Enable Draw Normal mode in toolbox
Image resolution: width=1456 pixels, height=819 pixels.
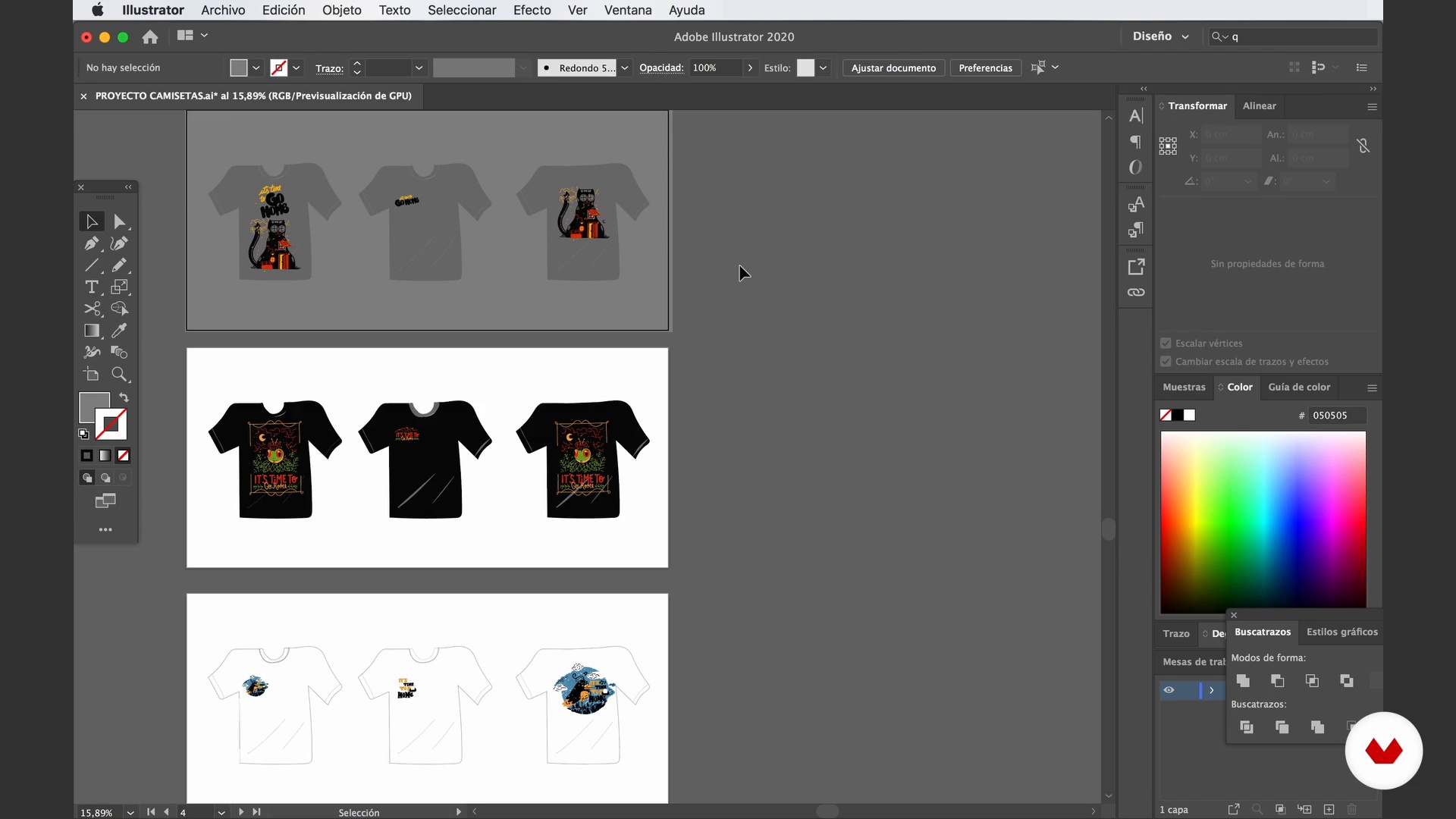pyautogui.click(x=87, y=478)
